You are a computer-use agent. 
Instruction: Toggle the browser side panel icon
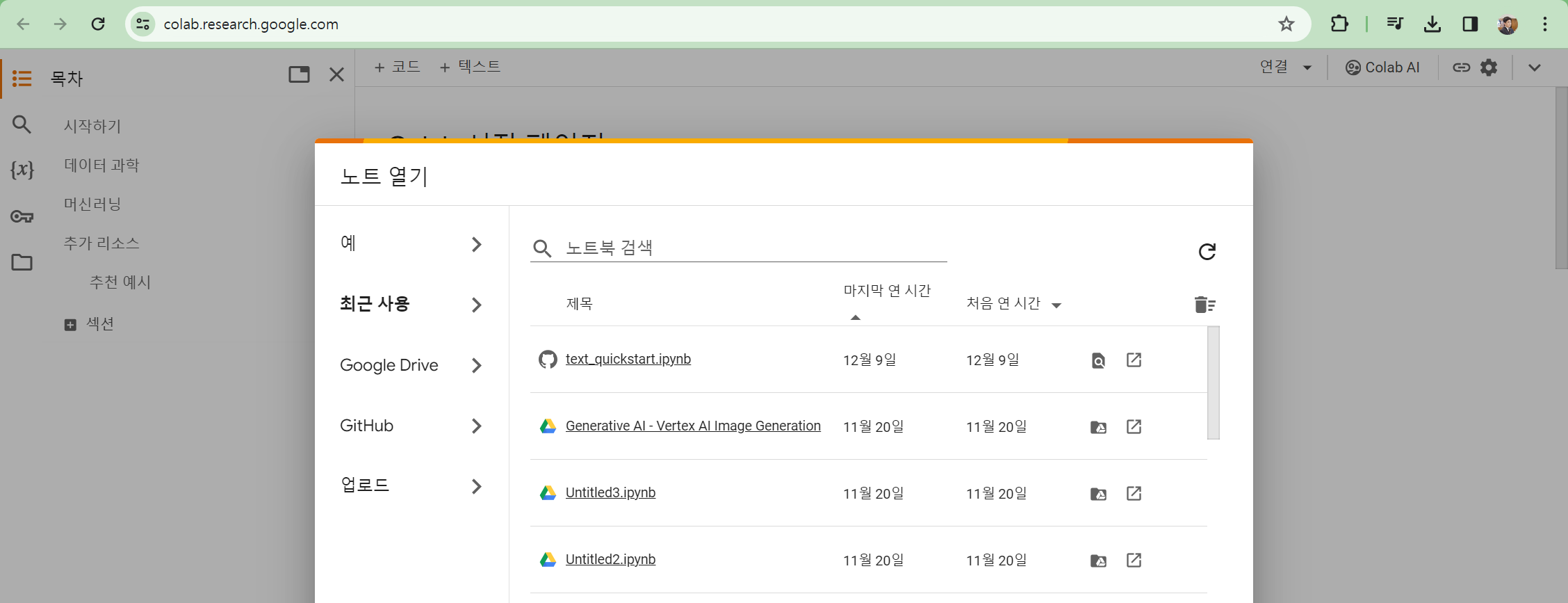point(1470,24)
